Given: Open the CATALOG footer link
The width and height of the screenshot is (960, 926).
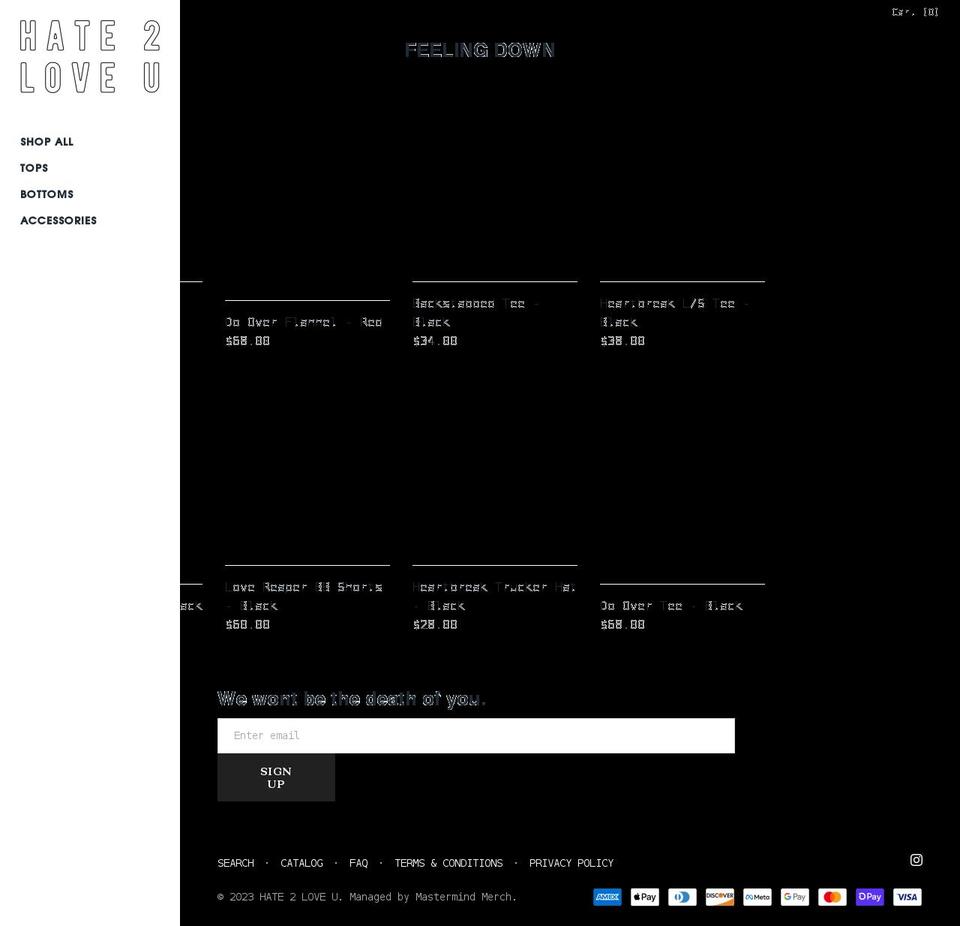Looking at the screenshot, I should click(x=301, y=863).
